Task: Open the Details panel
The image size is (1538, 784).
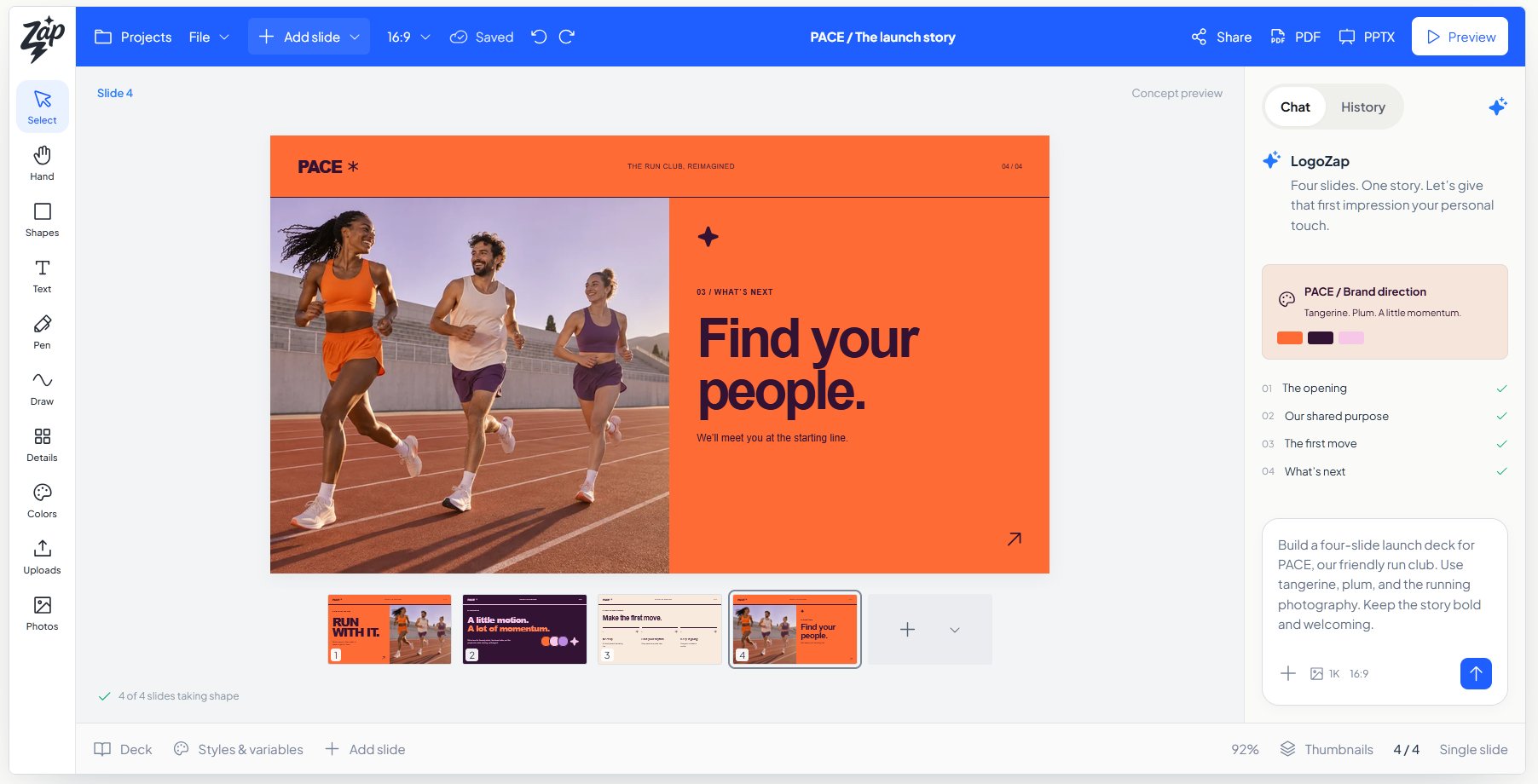Action: [42, 444]
